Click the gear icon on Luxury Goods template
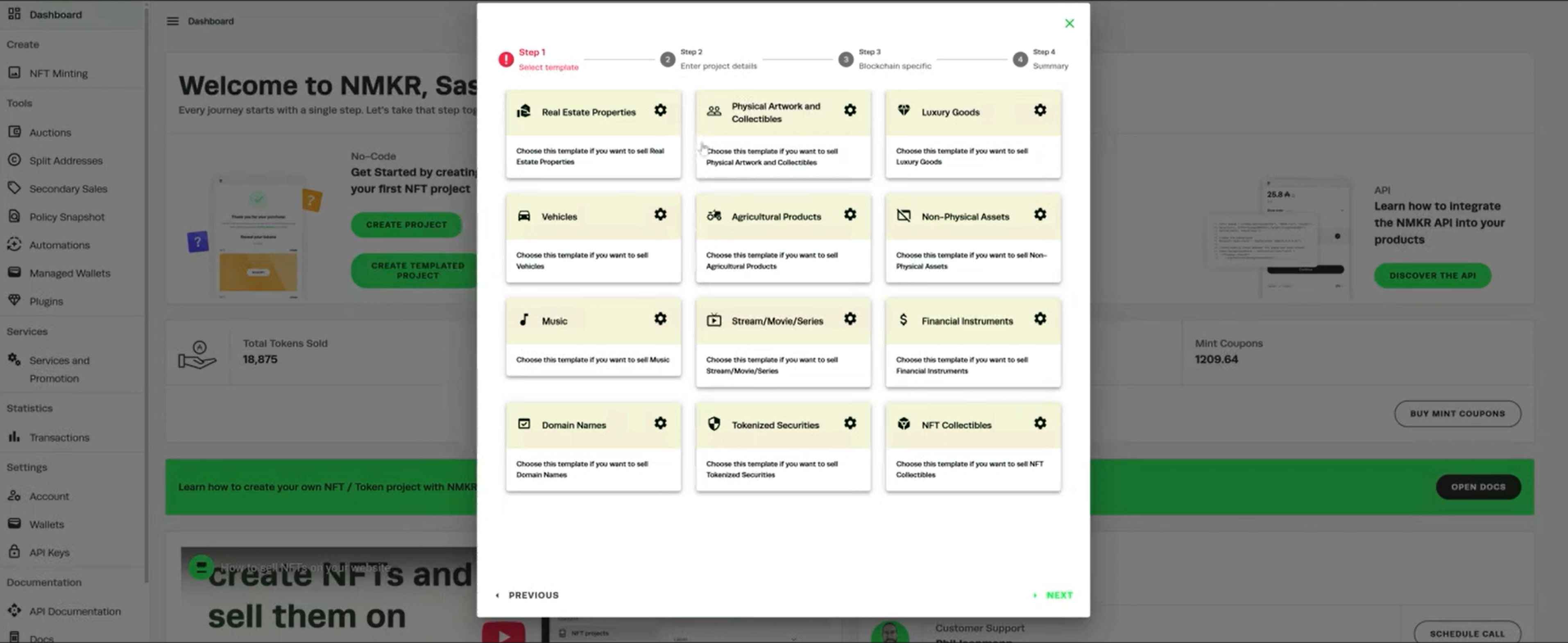The height and width of the screenshot is (643, 1568). (1040, 110)
